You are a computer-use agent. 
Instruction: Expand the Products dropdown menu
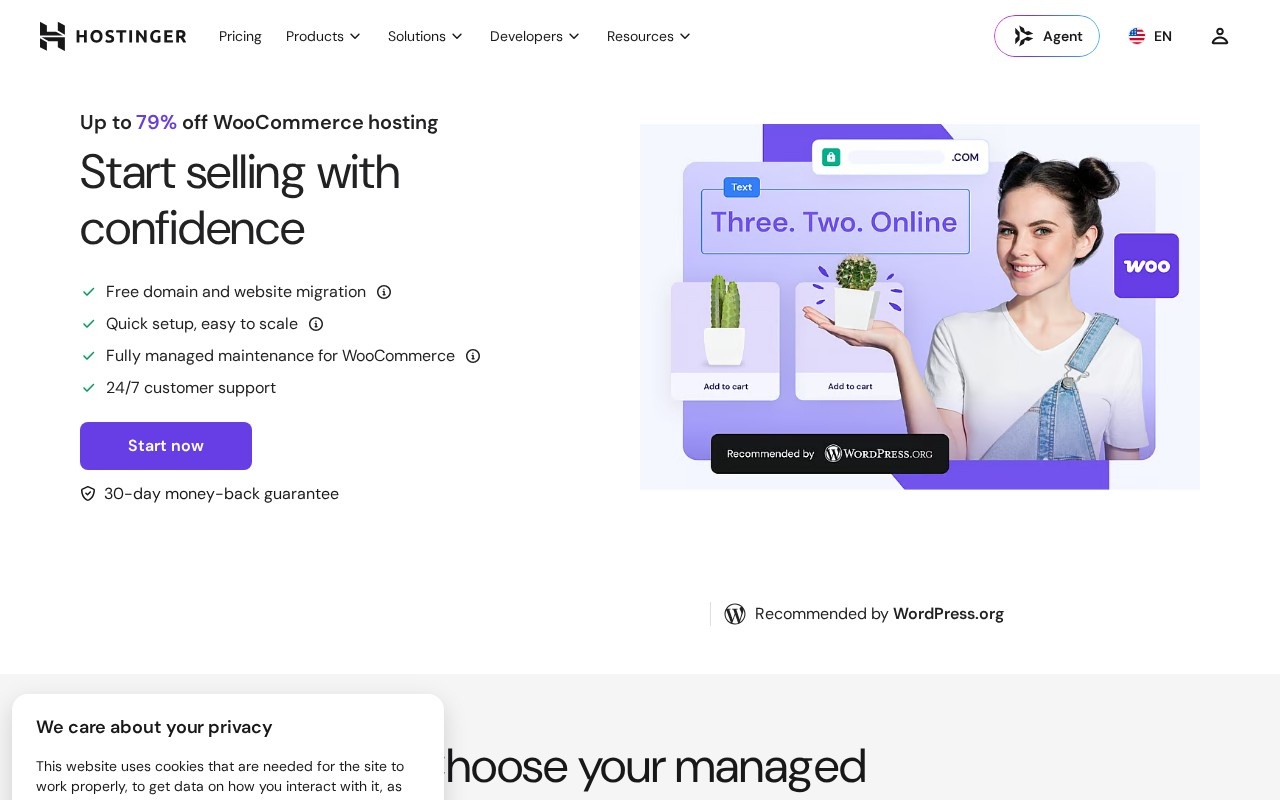(x=324, y=36)
